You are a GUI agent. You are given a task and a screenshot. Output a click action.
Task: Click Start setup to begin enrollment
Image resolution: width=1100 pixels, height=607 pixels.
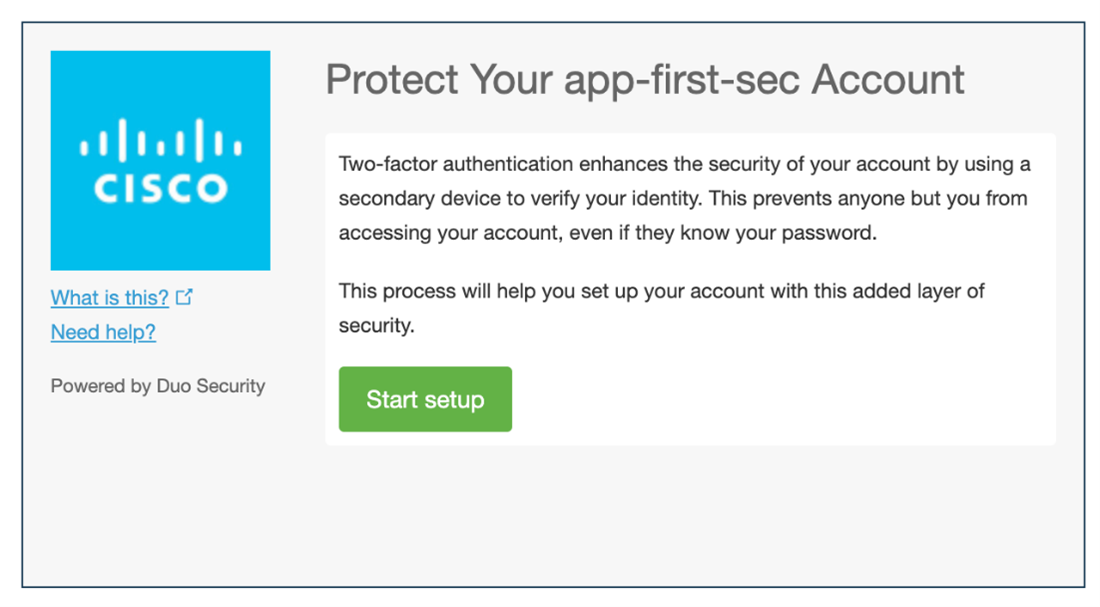point(424,399)
